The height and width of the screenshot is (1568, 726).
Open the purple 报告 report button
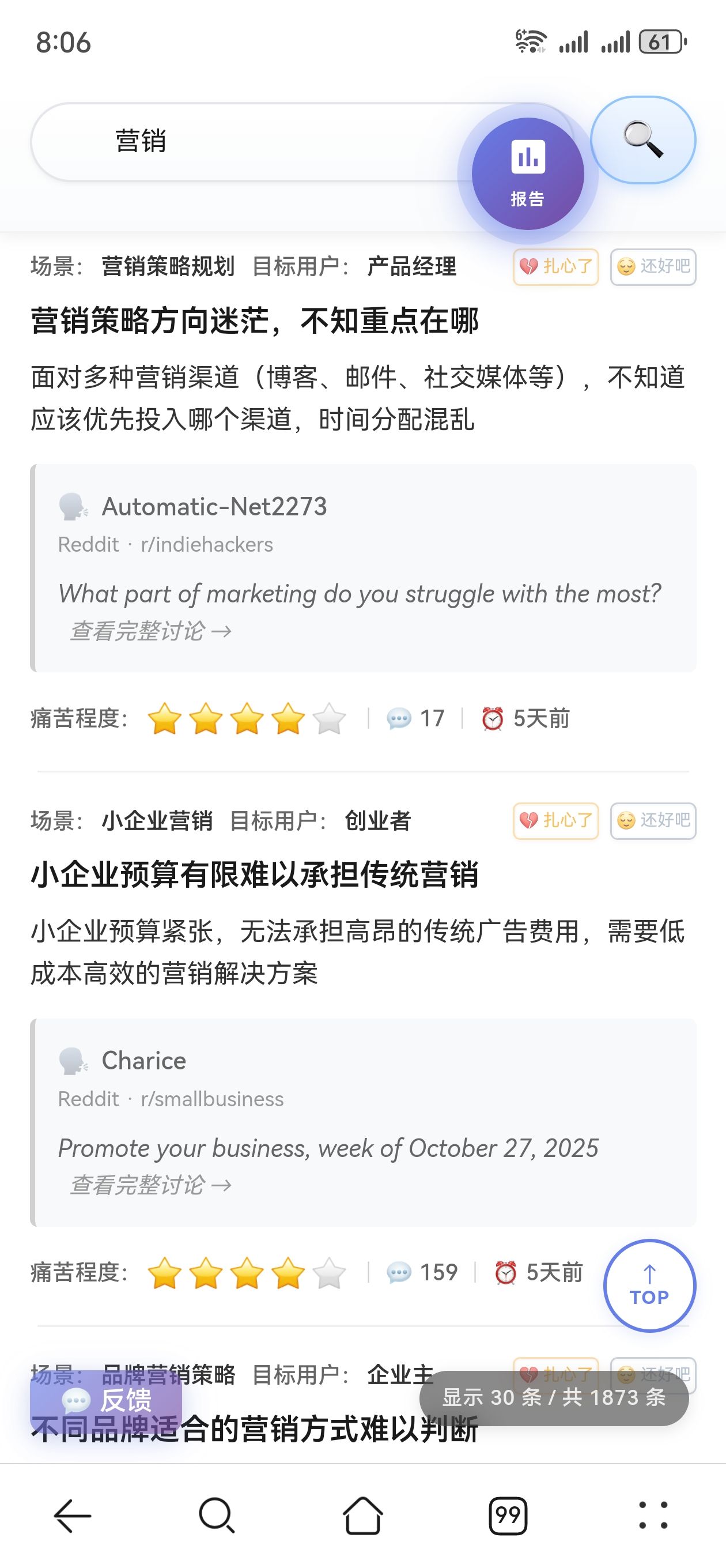pyautogui.click(x=527, y=174)
